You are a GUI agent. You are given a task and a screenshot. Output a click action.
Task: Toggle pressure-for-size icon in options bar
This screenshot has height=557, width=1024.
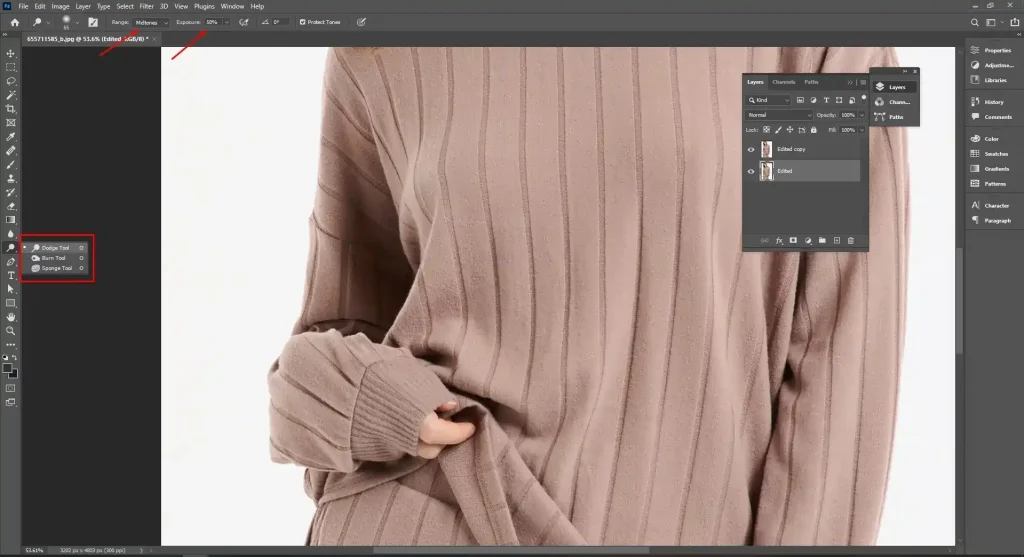click(361, 22)
